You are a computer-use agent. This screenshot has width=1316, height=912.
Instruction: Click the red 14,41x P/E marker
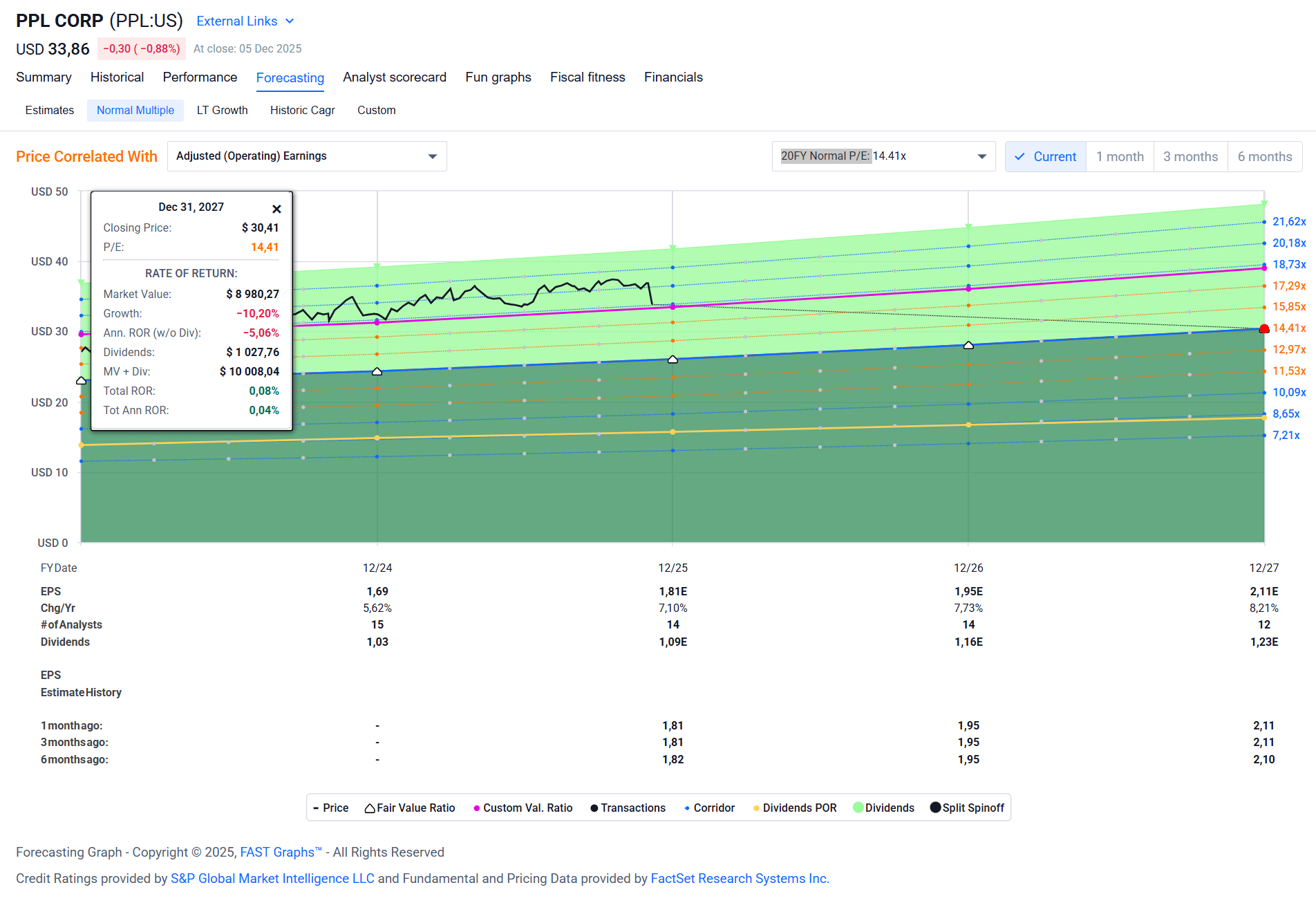pos(1263,328)
